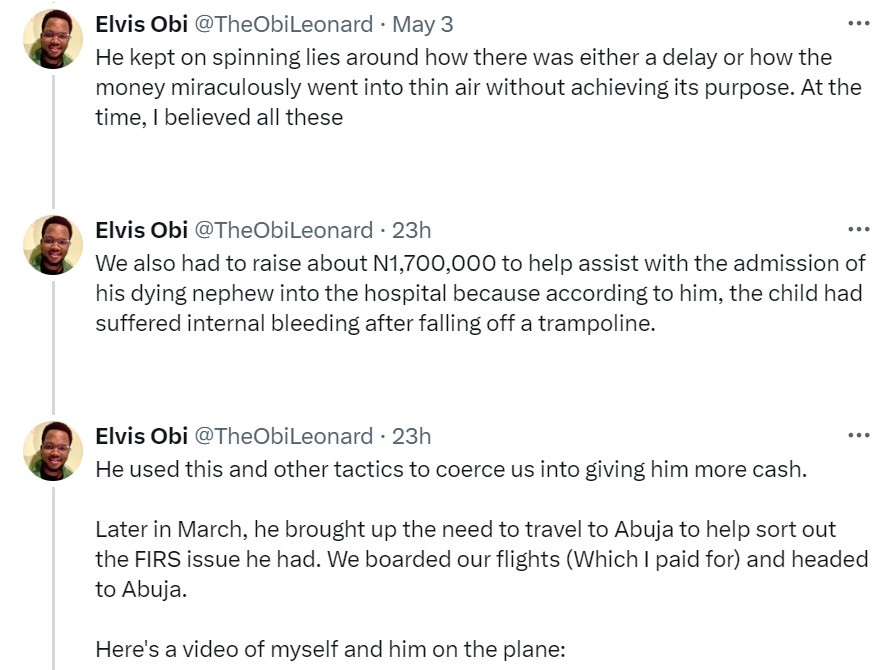Open more options on the May 3 tweet
The image size is (883, 670).
click(x=858, y=23)
